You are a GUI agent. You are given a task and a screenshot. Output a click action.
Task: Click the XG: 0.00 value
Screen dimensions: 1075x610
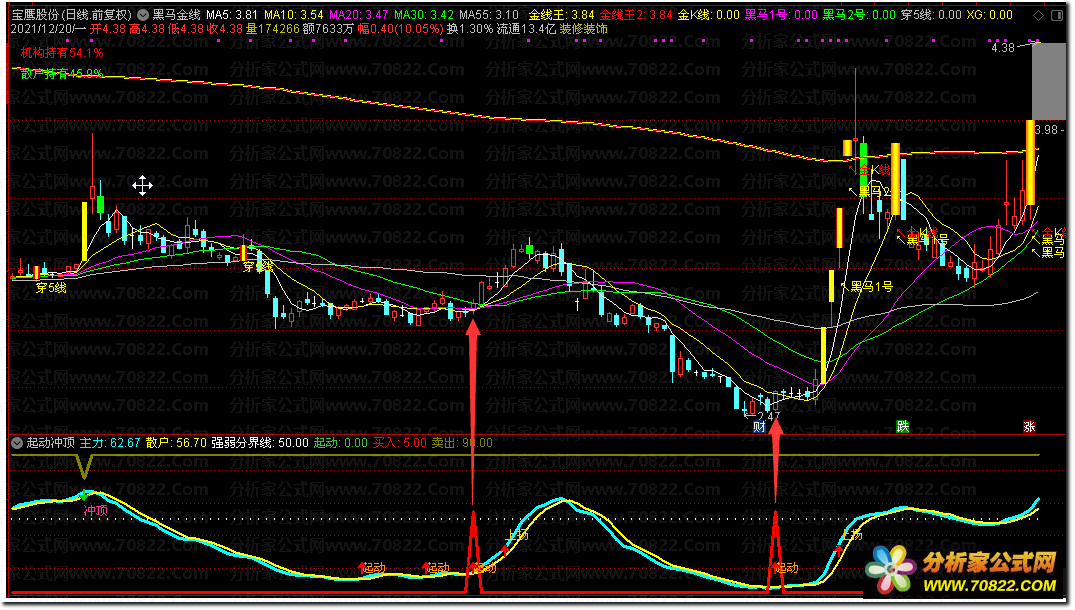[x=989, y=14]
